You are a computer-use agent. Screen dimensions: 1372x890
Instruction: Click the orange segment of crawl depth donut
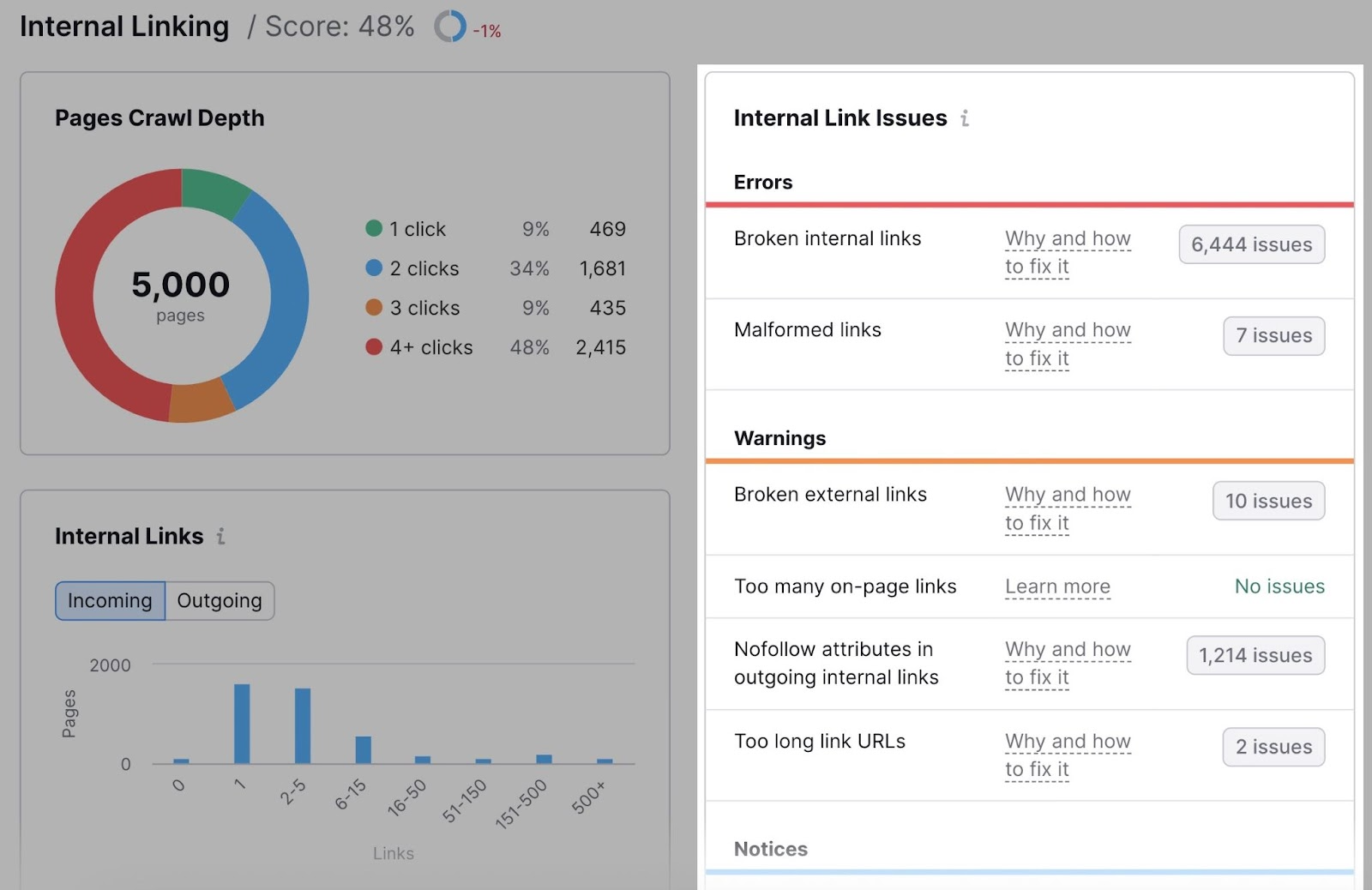[202, 402]
